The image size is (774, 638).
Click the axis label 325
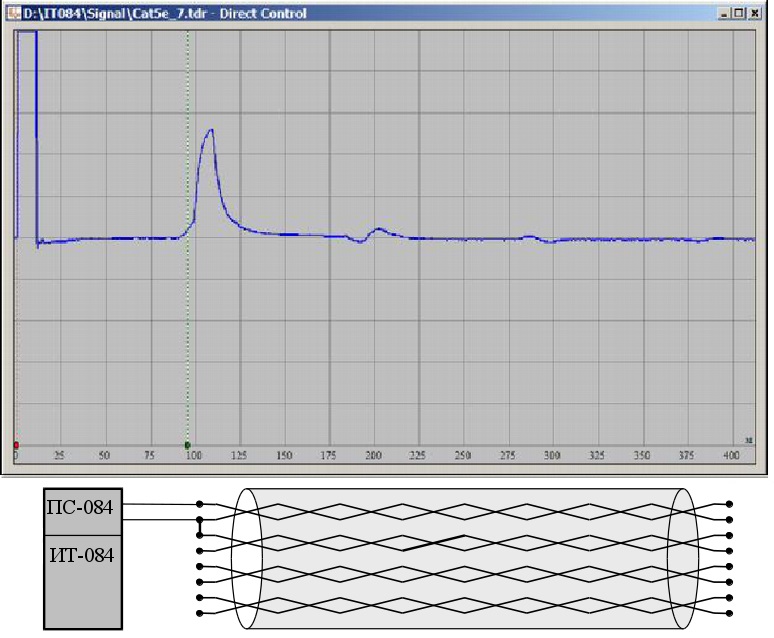[597, 455]
